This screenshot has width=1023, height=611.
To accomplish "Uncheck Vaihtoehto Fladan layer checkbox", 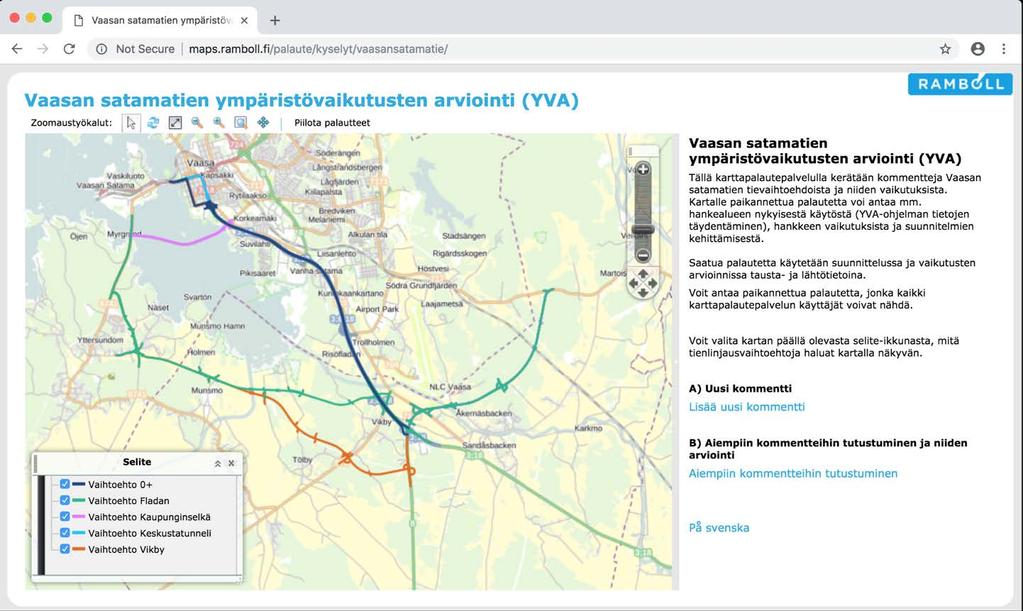I will pos(65,500).
